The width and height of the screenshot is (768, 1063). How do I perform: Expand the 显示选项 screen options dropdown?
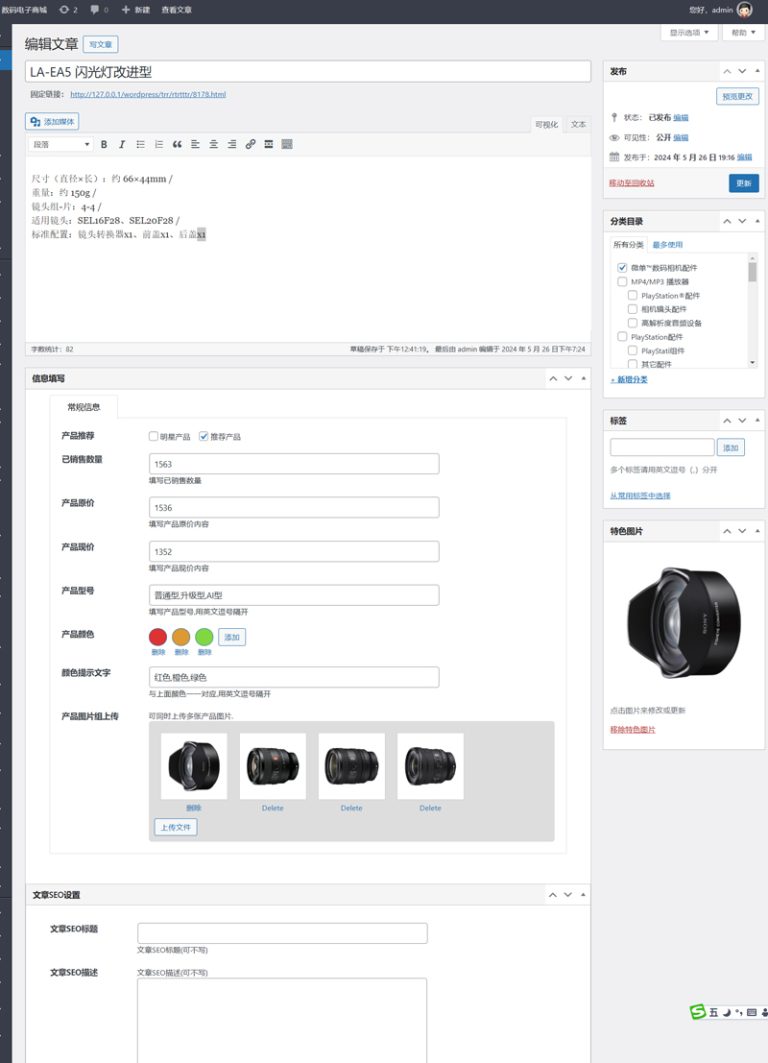click(689, 32)
